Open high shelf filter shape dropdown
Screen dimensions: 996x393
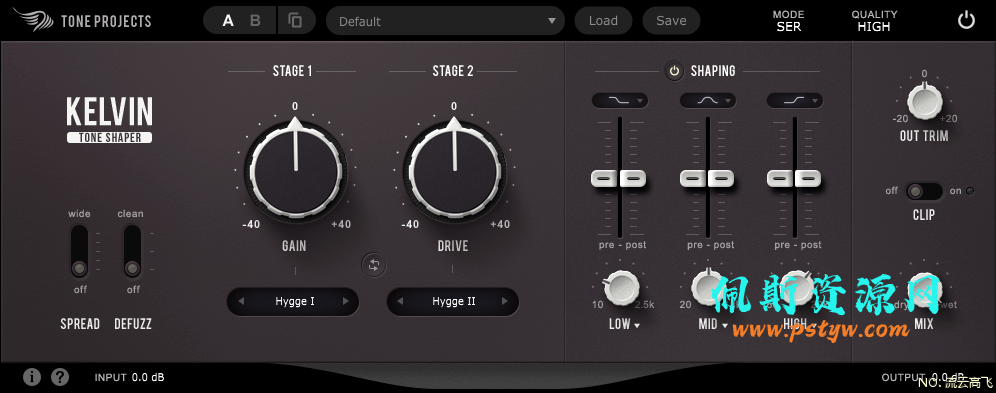(x=795, y=100)
